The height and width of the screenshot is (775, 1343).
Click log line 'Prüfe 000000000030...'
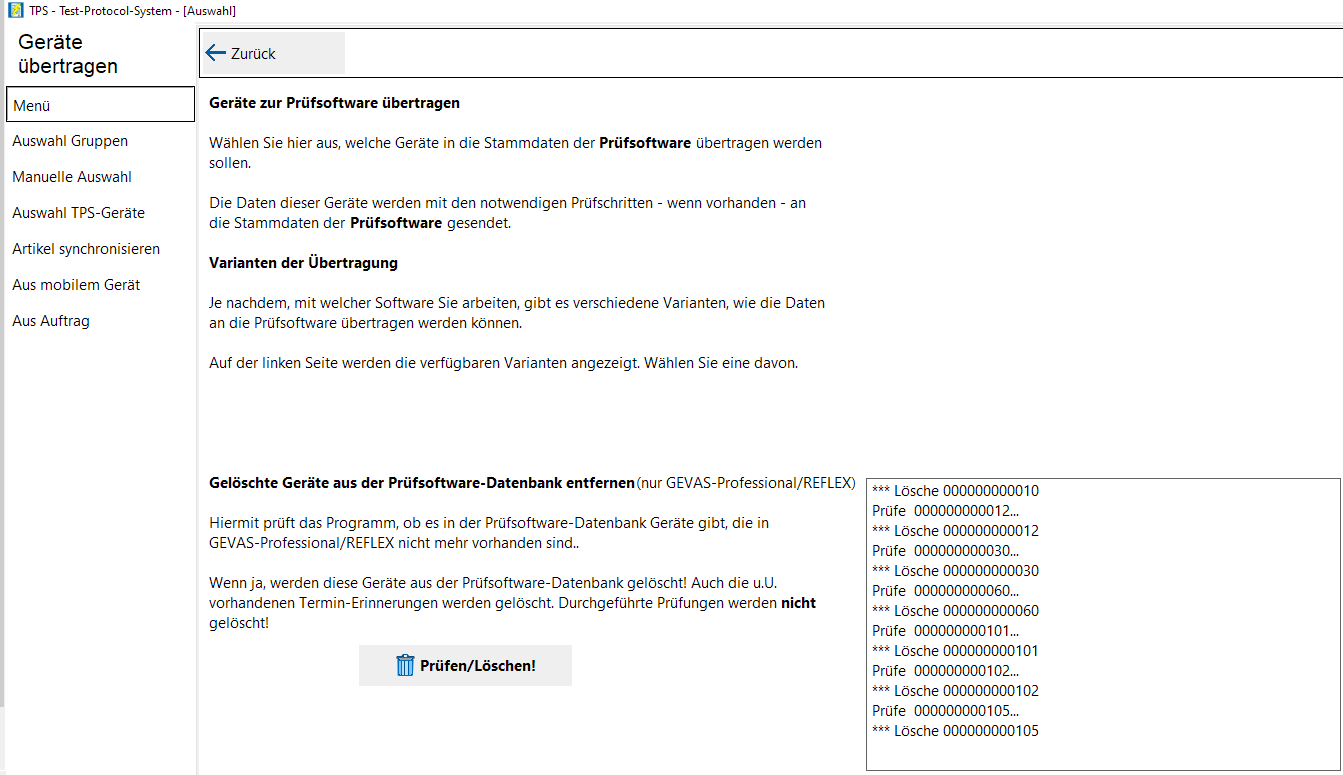945,551
